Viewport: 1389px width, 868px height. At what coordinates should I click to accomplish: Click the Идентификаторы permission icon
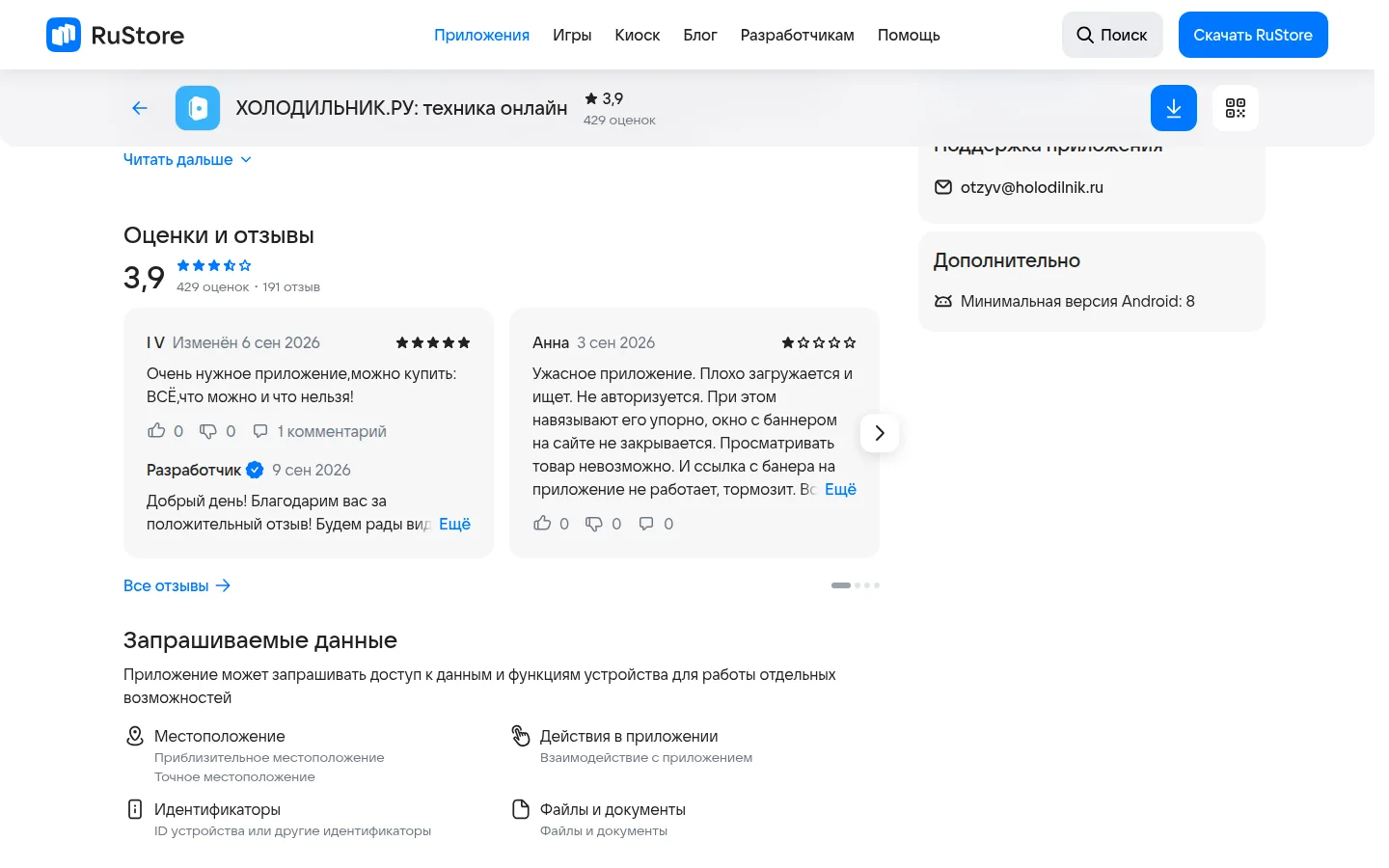(135, 809)
